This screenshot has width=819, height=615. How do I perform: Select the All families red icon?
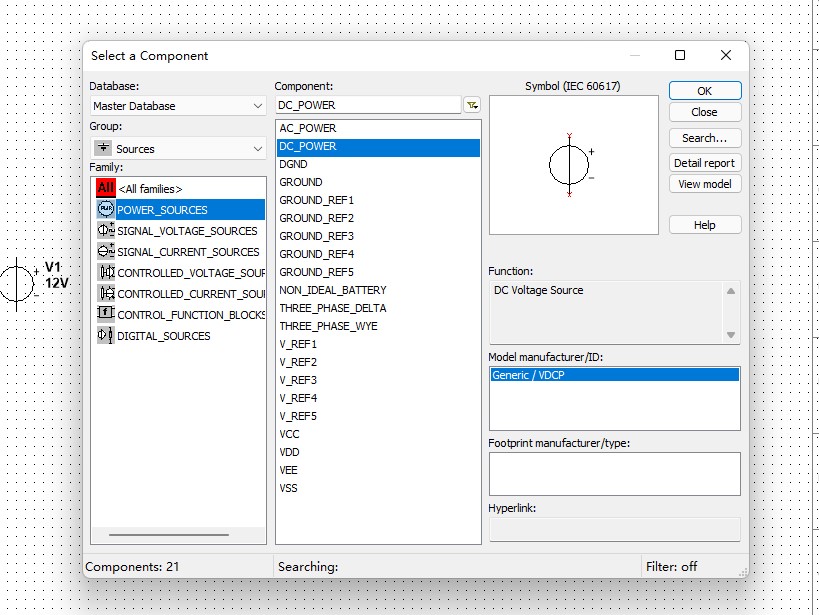106,188
